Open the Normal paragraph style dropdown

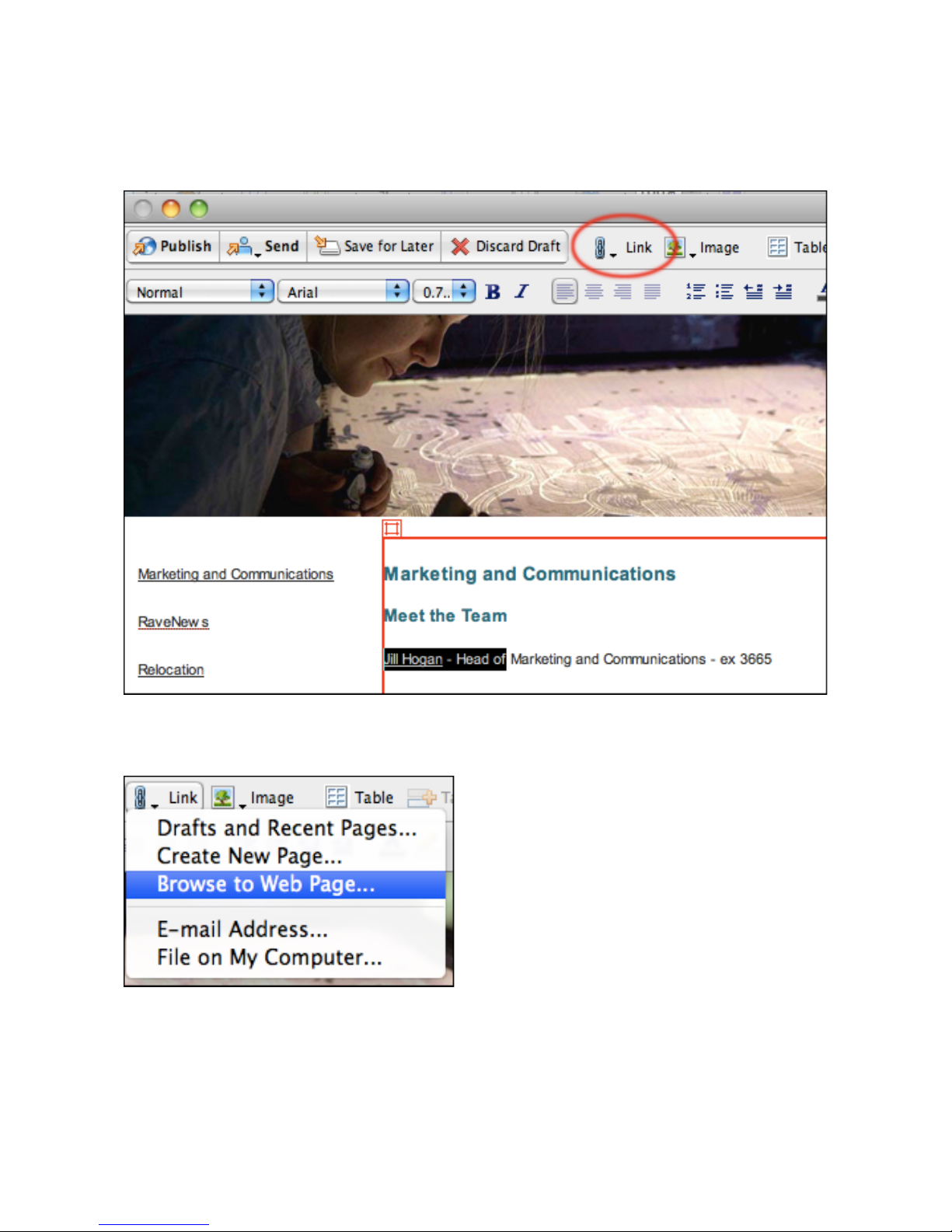coord(200,291)
